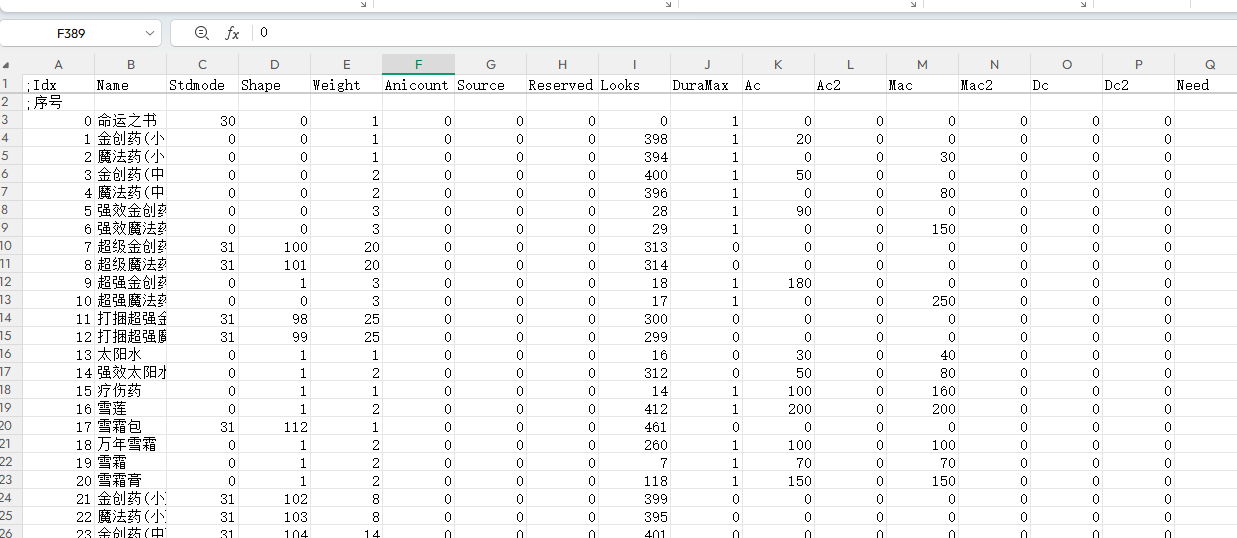Select column B header

click(x=130, y=65)
